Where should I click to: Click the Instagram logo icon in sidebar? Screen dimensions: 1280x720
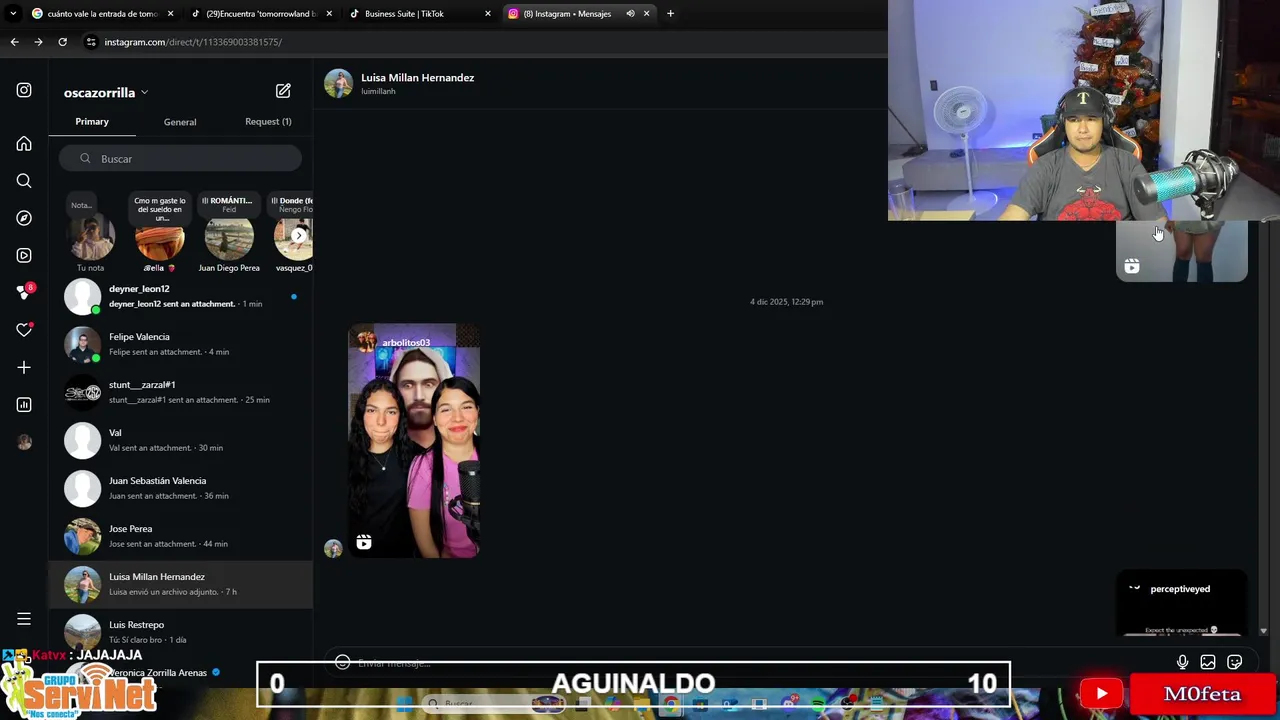[24, 90]
